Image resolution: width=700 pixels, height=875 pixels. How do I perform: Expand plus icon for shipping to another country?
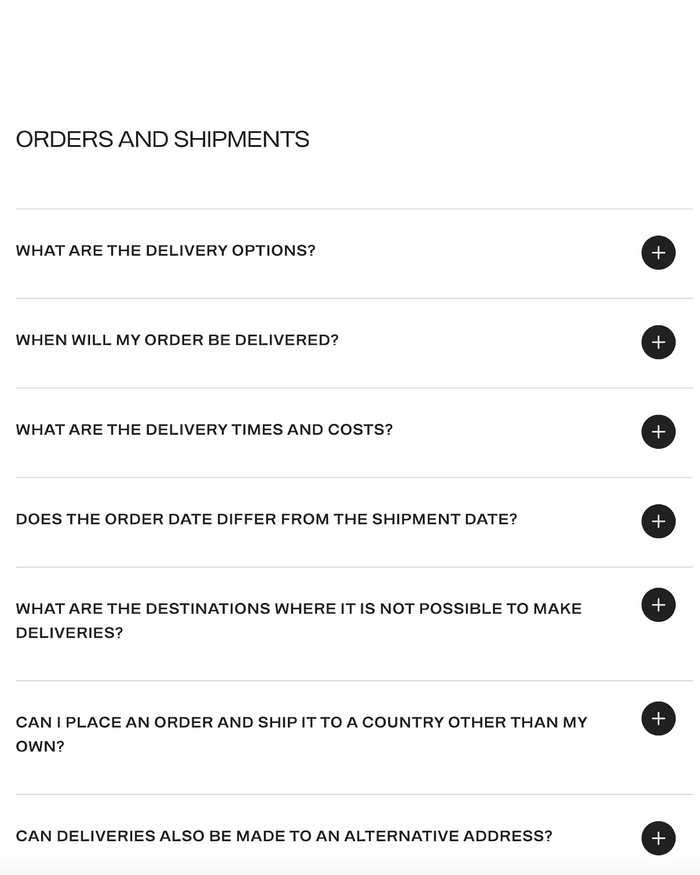pyautogui.click(x=658, y=719)
